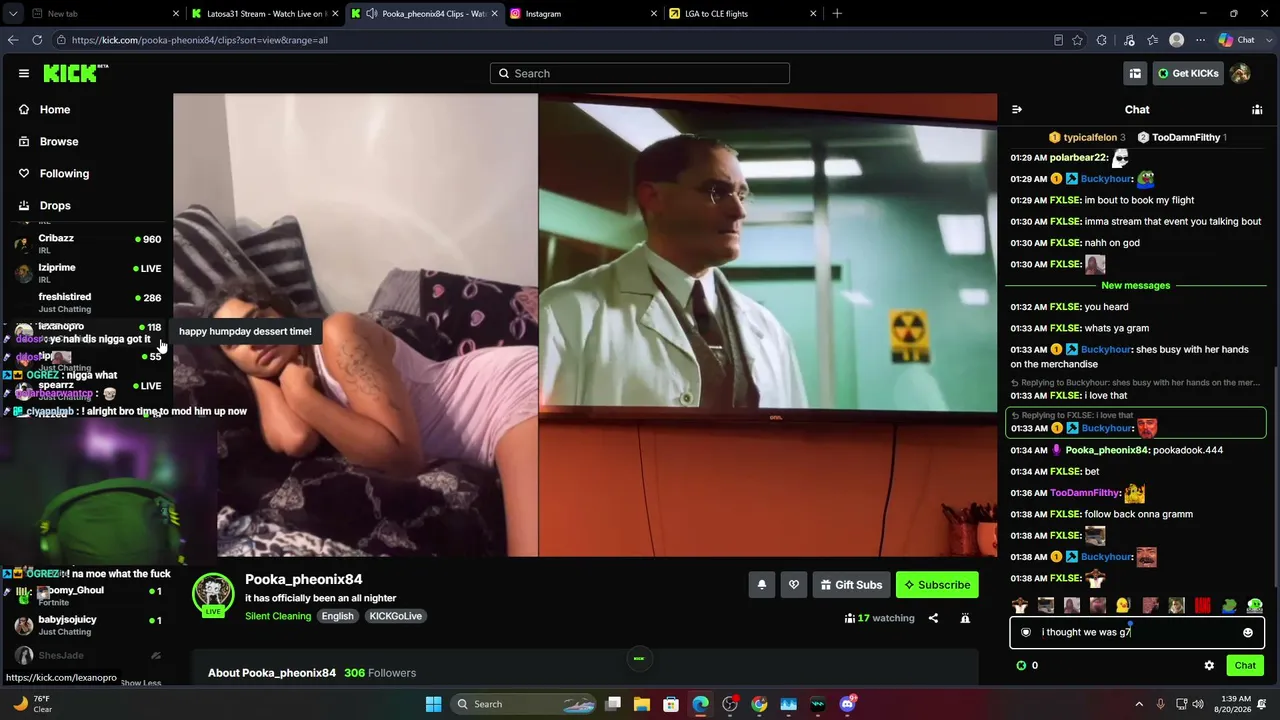The width and height of the screenshot is (1280, 720).
Task: Open babyjsojuicy channel in sidebar
Action: pos(87,625)
